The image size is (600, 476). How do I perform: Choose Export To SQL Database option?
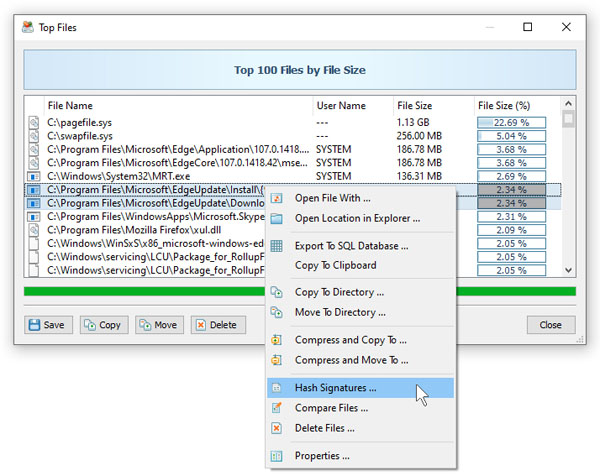[360, 246]
